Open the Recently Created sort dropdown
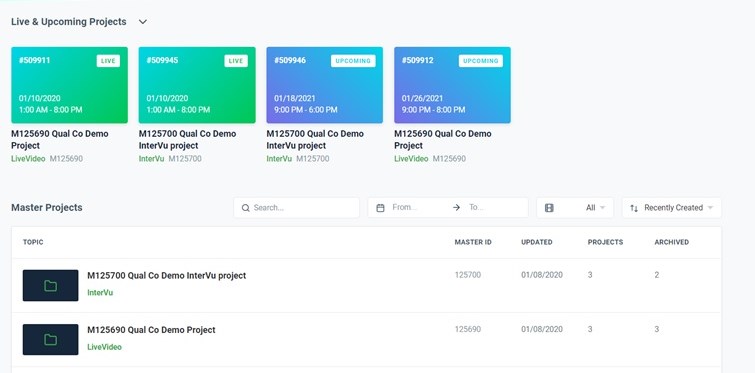The width and height of the screenshot is (755, 373). click(x=672, y=207)
